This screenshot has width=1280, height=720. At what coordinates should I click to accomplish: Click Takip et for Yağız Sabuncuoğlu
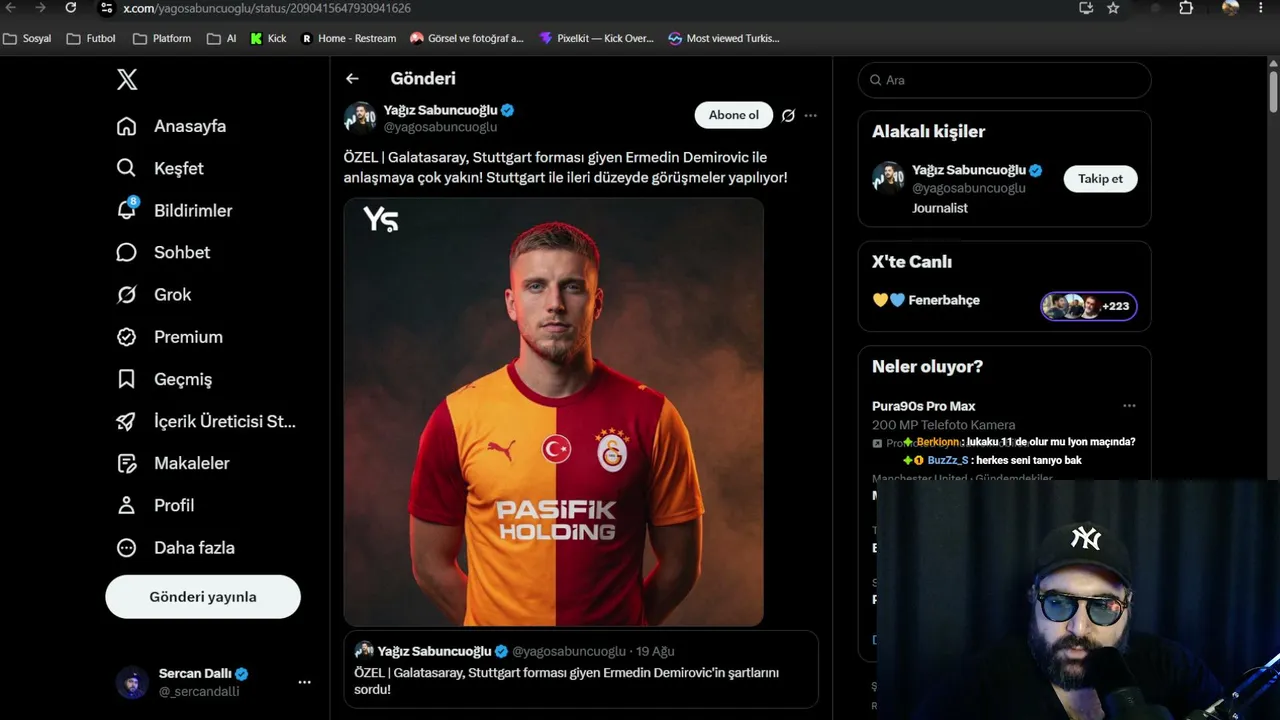(1100, 179)
